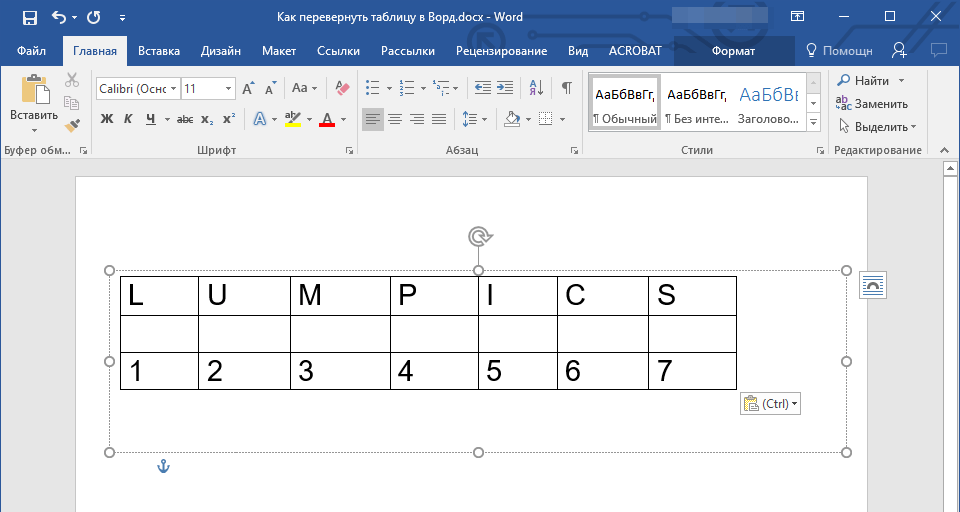Select the Заголовок heading style thumbnail
This screenshot has width=960, height=512.
(768, 104)
